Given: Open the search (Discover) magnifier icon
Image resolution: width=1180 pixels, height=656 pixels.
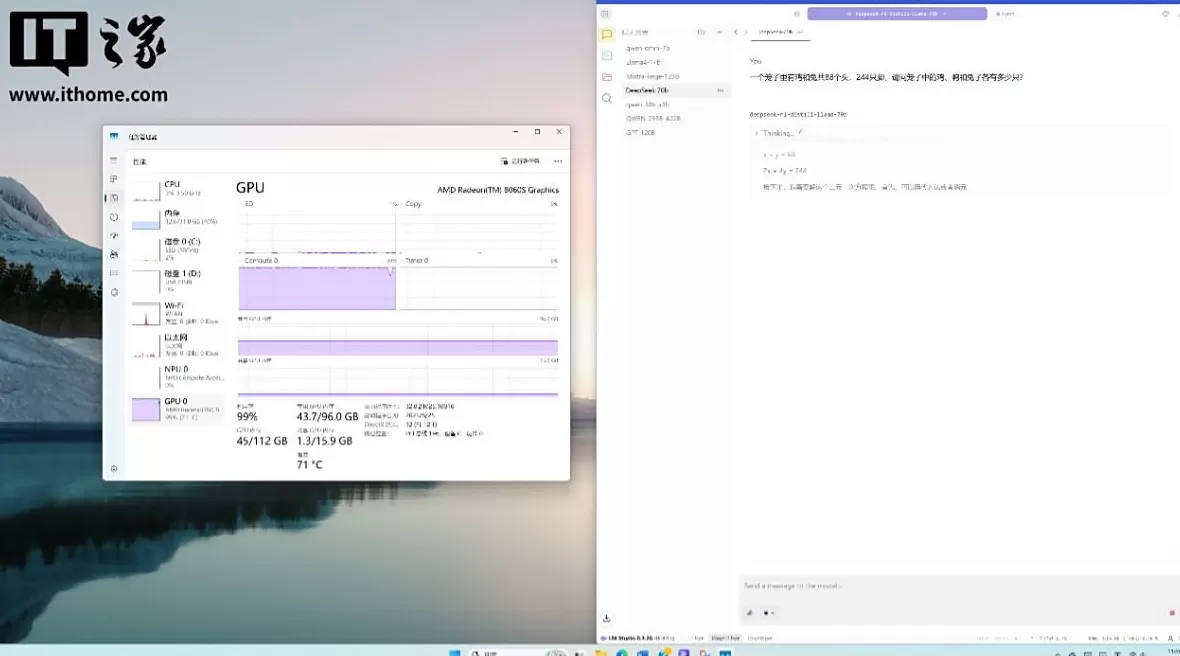Looking at the screenshot, I should point(606,98).
